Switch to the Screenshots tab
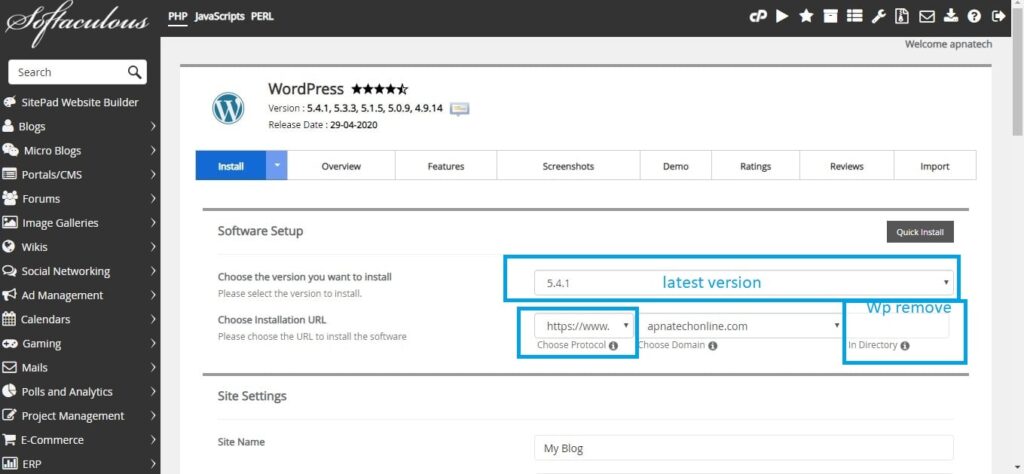This screenshot has width=1024, height=474. [x=568, y=166]
